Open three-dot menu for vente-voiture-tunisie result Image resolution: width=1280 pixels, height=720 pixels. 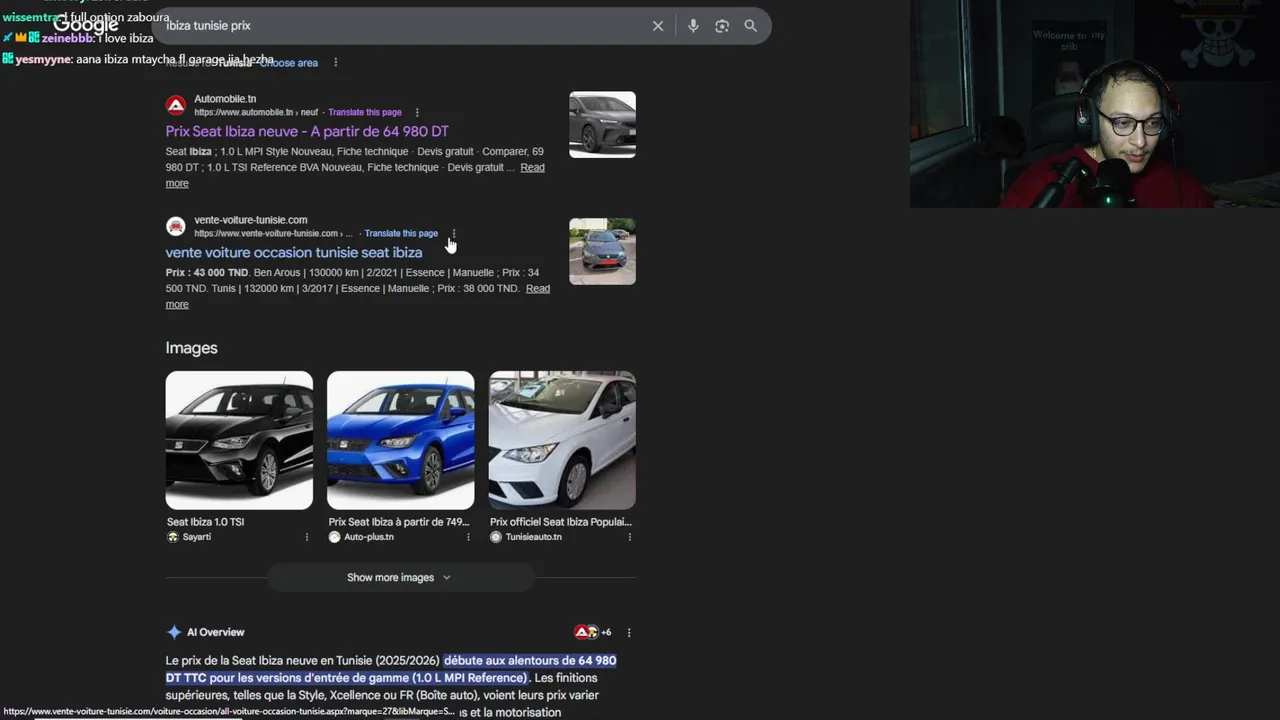(x=453, y=233)
